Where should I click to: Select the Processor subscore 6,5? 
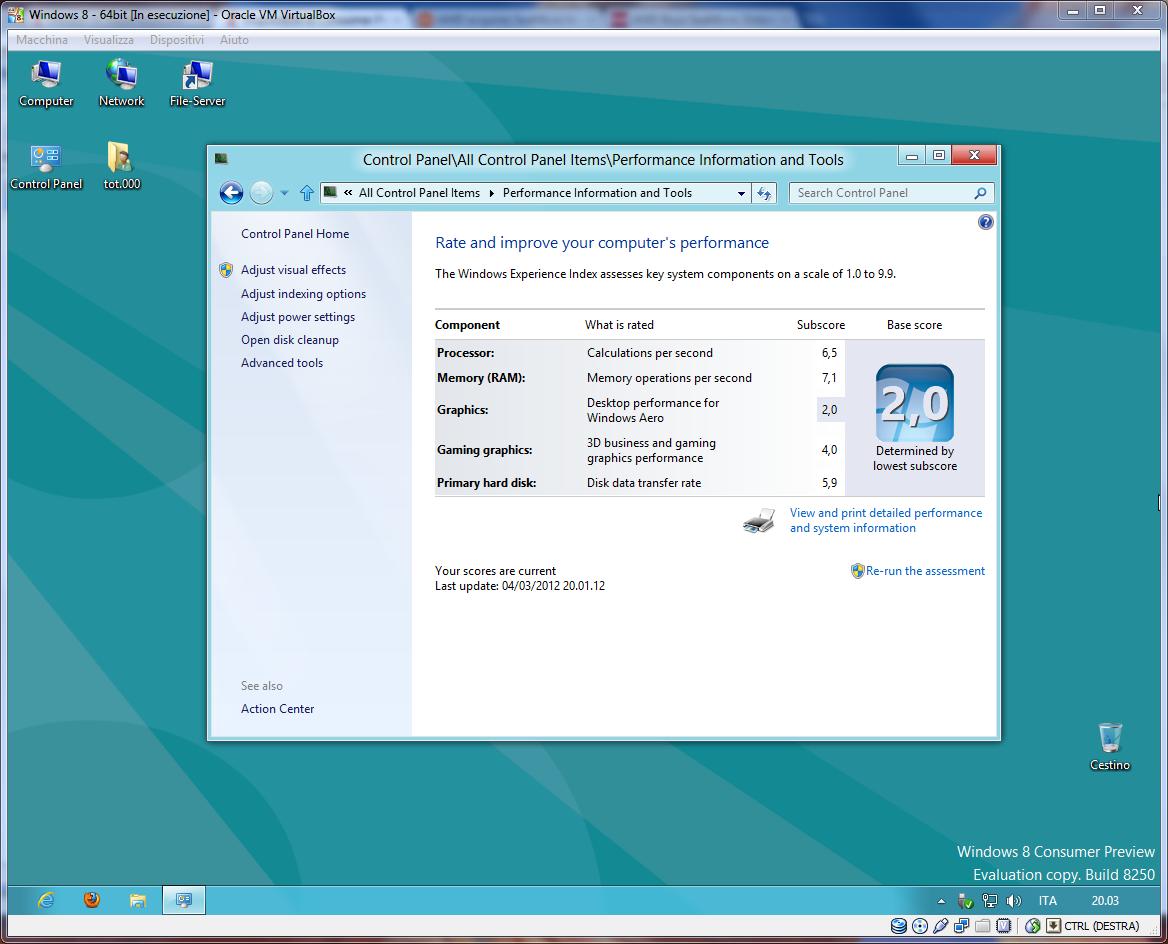pyautogui.click(x=829, y=353)
